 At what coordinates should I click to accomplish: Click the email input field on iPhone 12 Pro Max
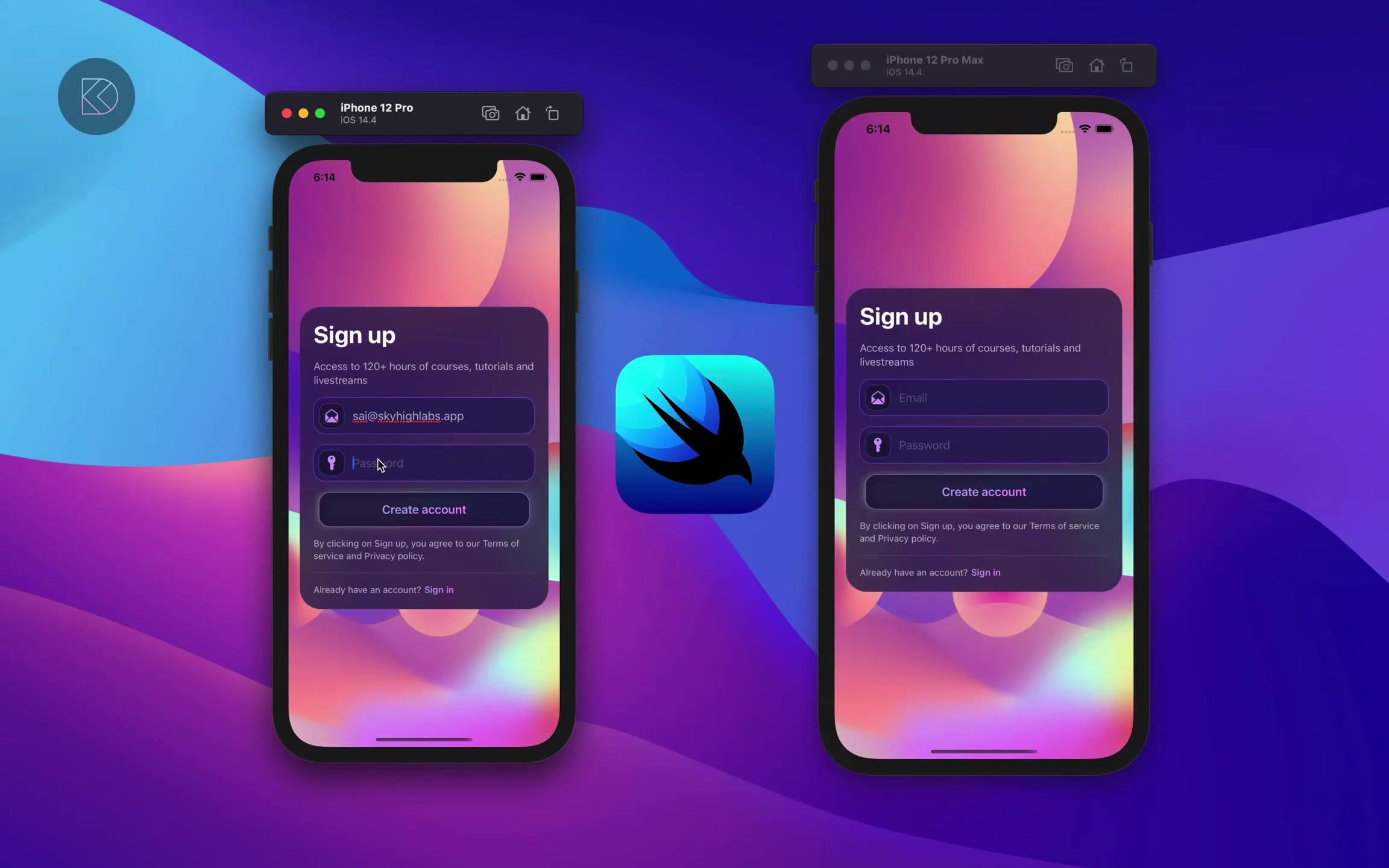[x=984, y=398]
